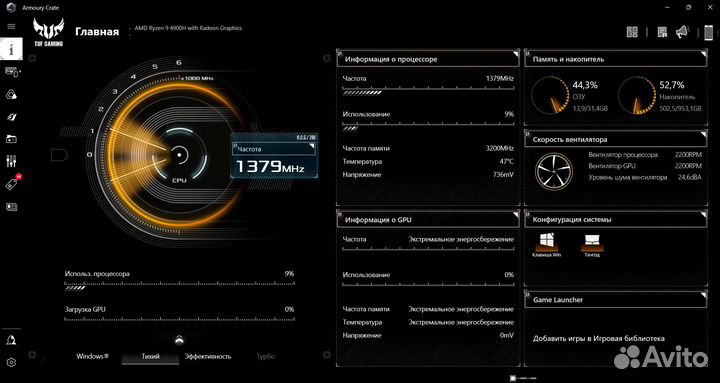Viewport: 720px width, 383px height.
Task: Click the Частота памяти 3200MHz value
Action: (x=500, y=148)
